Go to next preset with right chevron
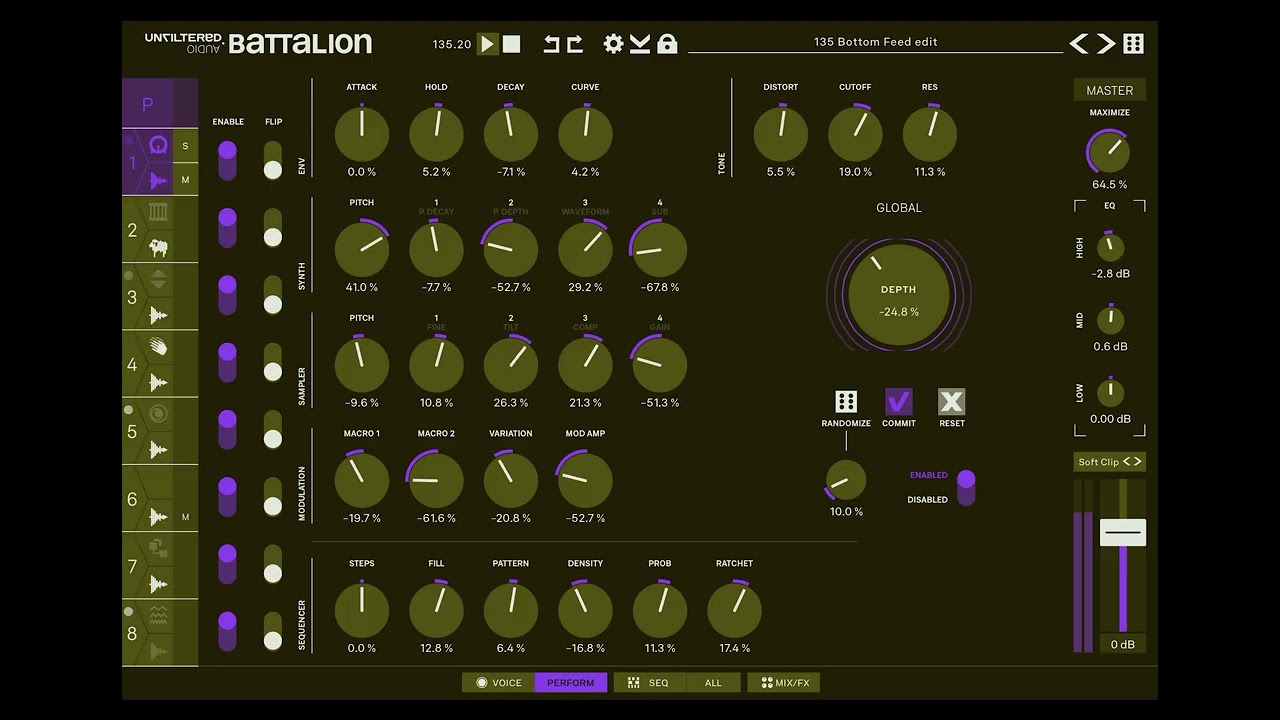 click(1105, 43)
